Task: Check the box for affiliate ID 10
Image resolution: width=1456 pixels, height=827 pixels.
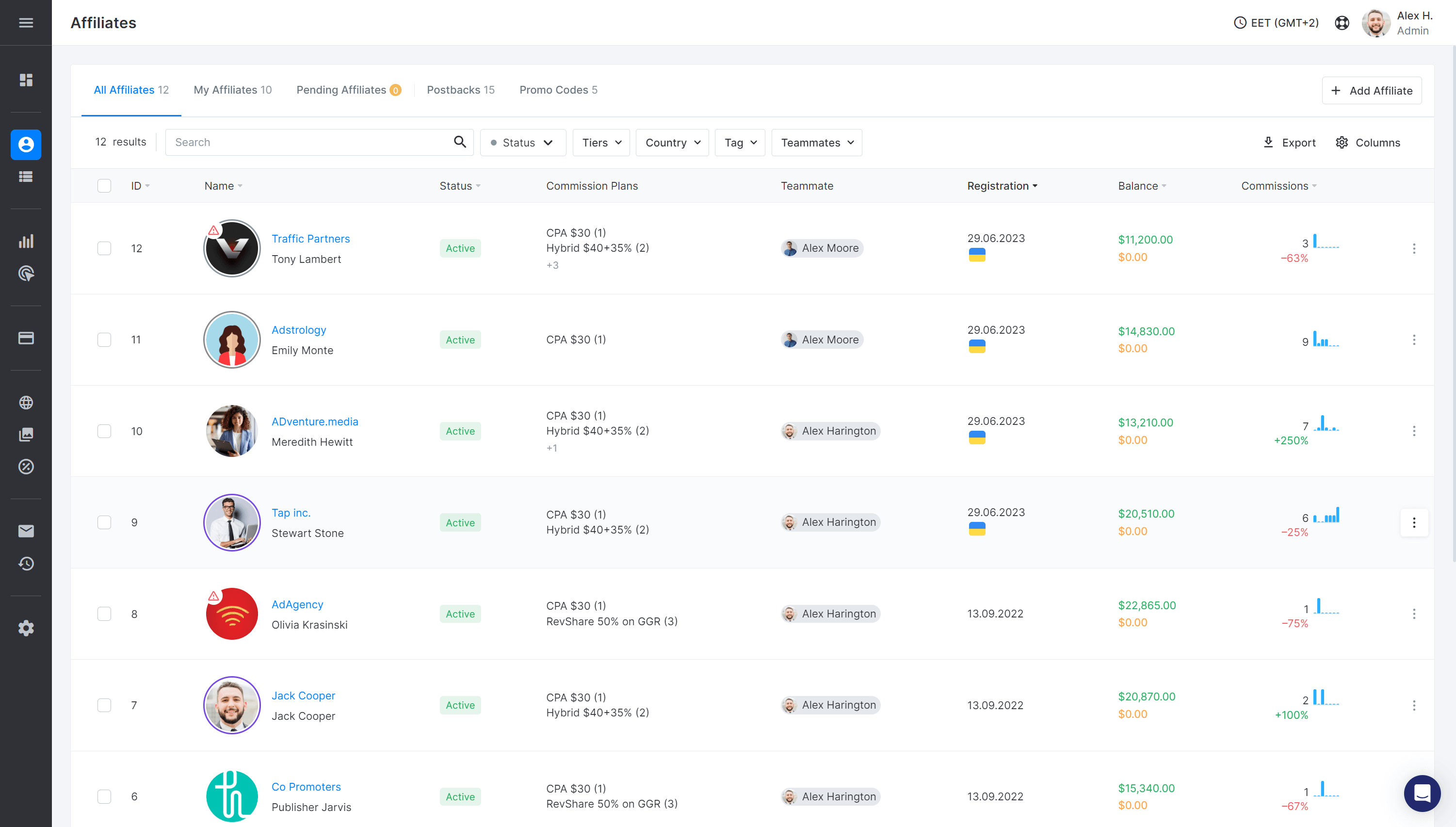Action: [x=104, y=431]
